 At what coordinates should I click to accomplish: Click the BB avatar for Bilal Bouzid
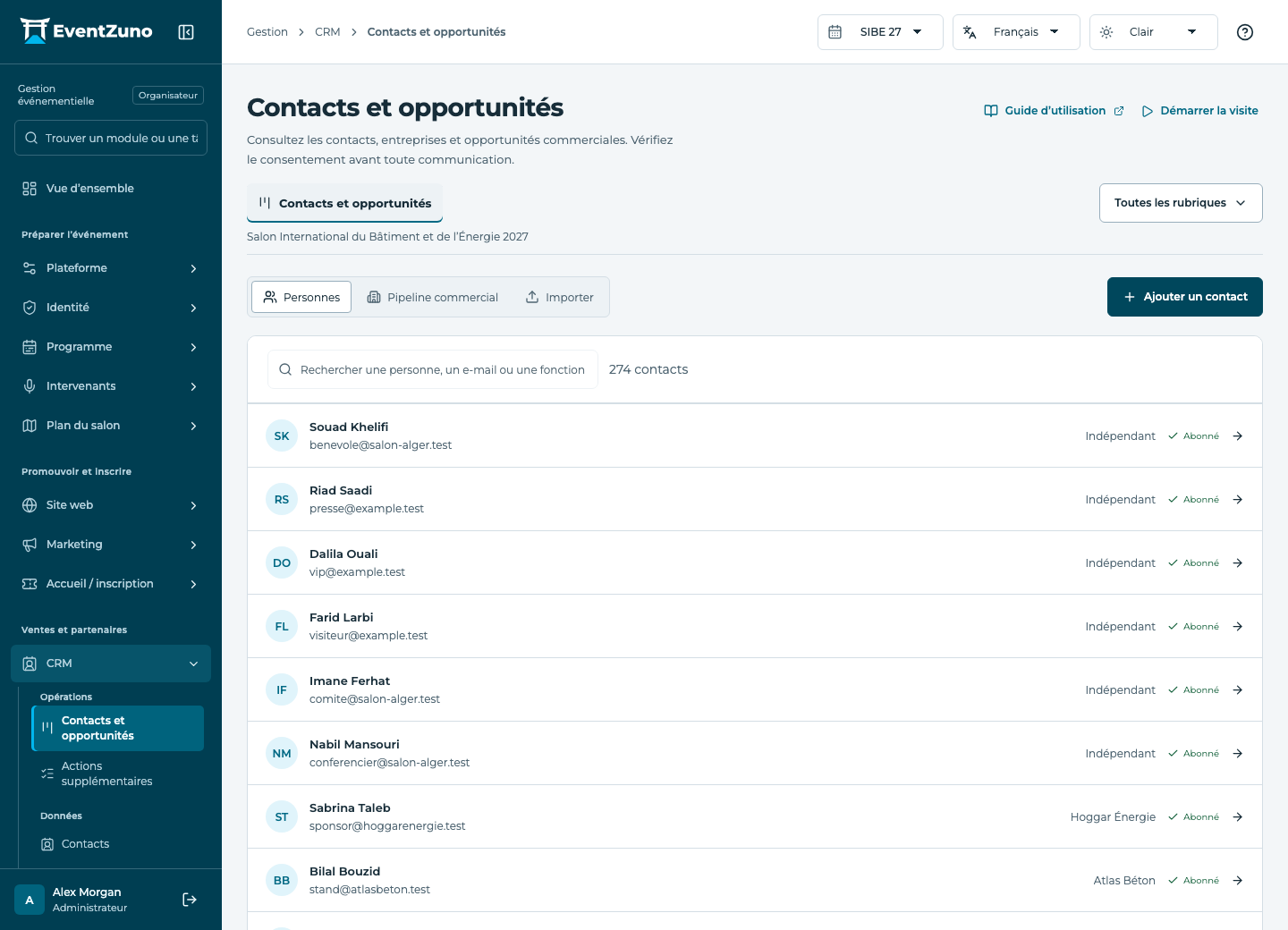click(x=282, y=881)
